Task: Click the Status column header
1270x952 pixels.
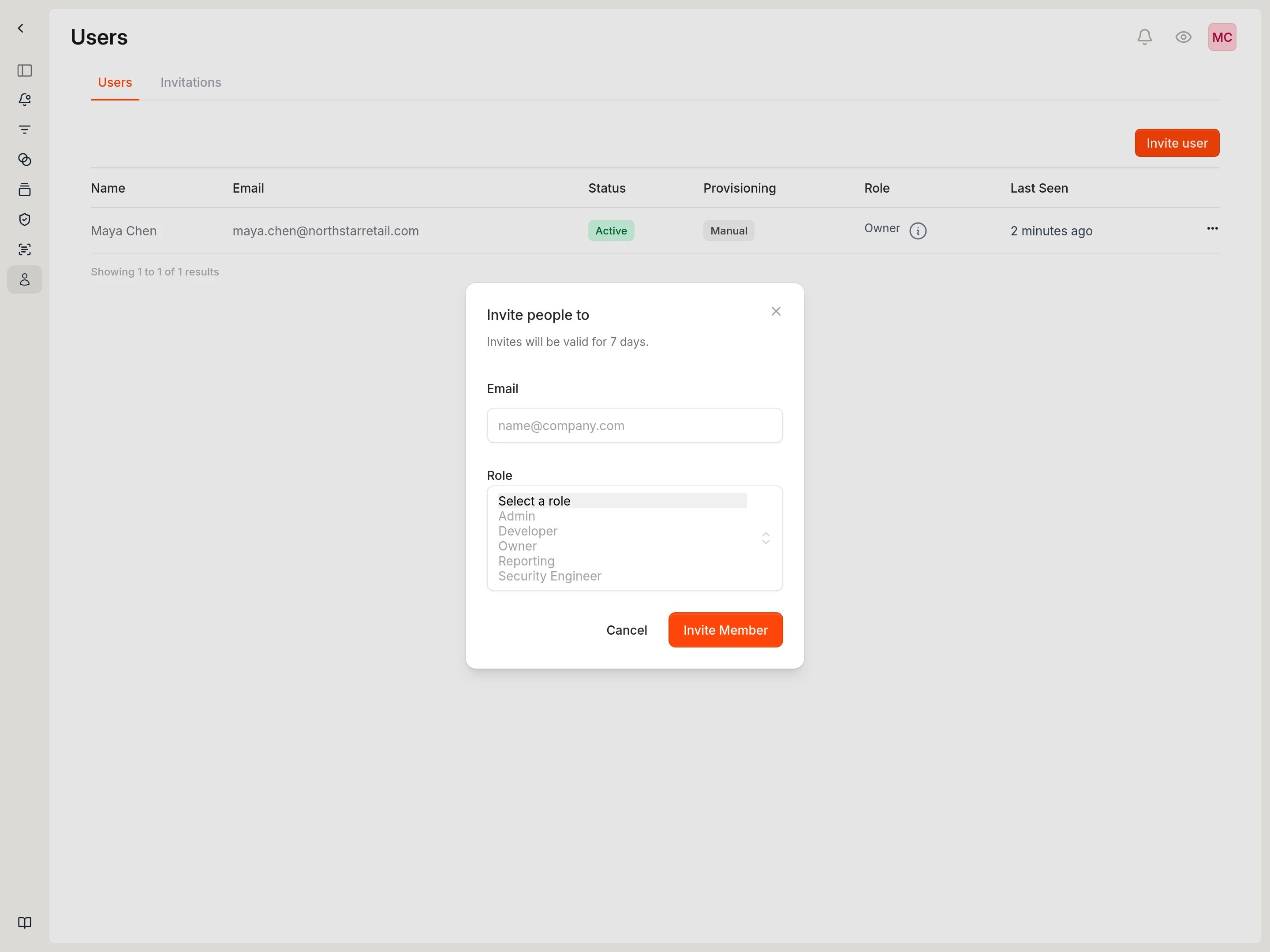Action: coord(607,188)
